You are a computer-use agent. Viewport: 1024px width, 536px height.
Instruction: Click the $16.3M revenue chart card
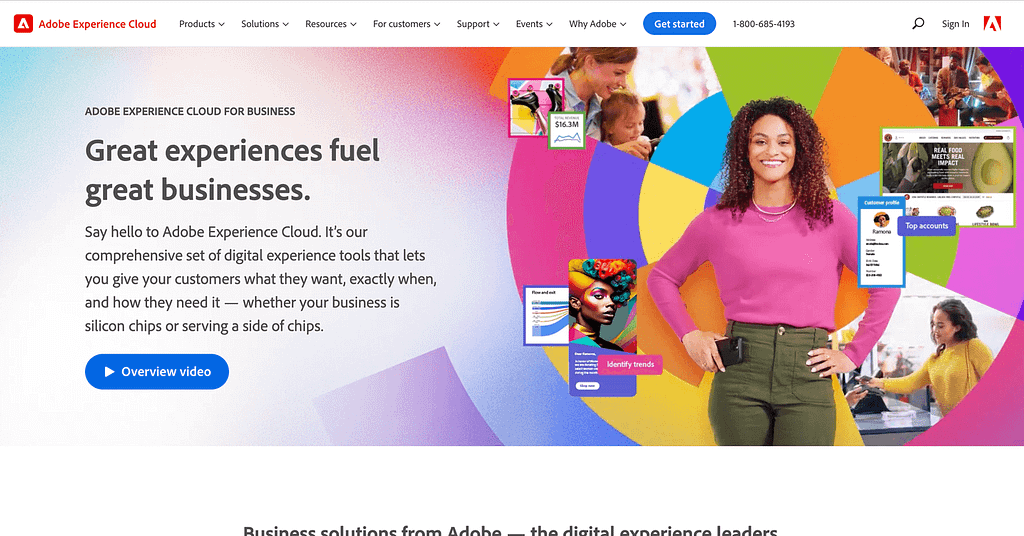[x=566, y=131]
